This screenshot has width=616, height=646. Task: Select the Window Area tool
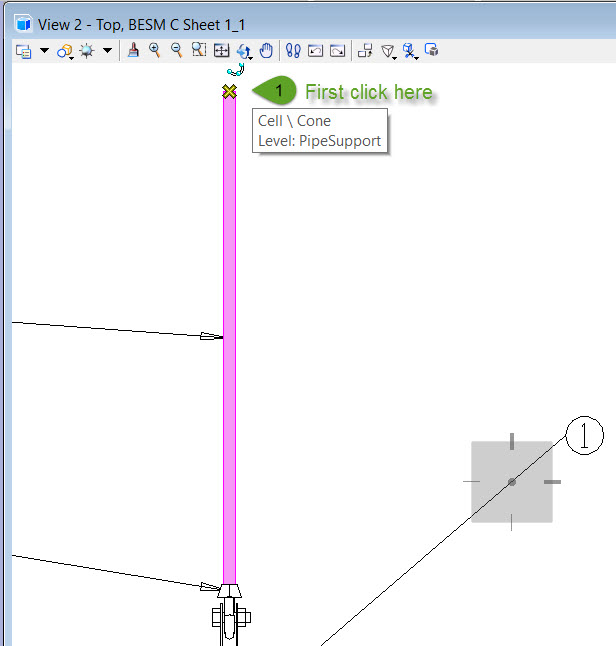(199, 50)
